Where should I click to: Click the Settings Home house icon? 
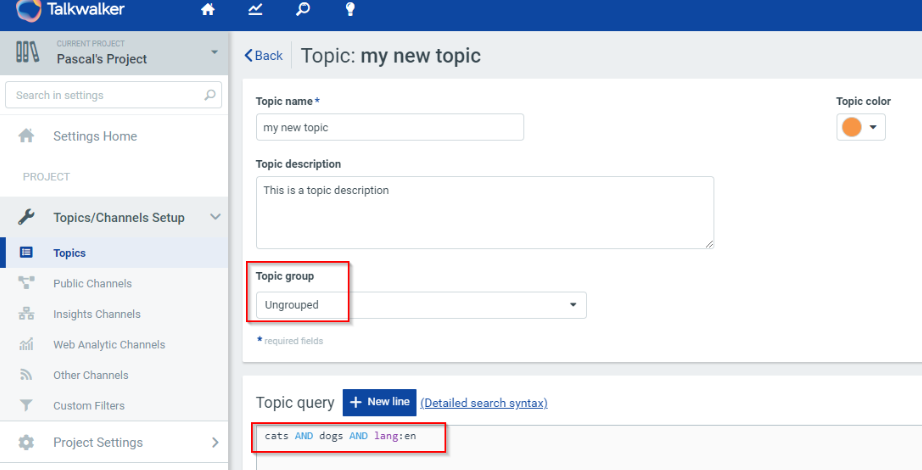click(27, 136)
